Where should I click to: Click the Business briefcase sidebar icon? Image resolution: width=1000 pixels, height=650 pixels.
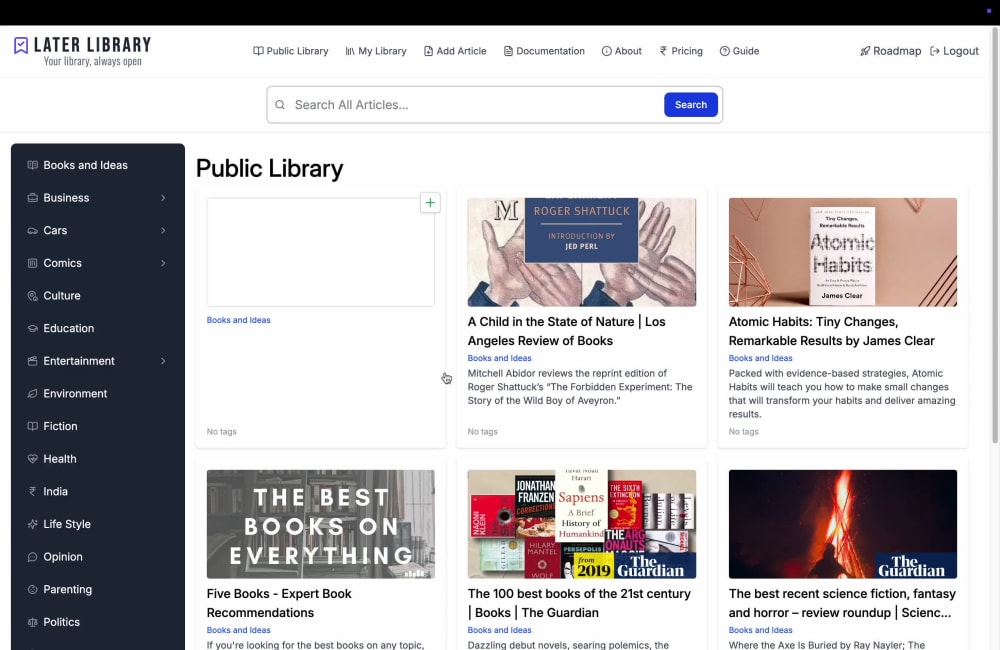33,198
